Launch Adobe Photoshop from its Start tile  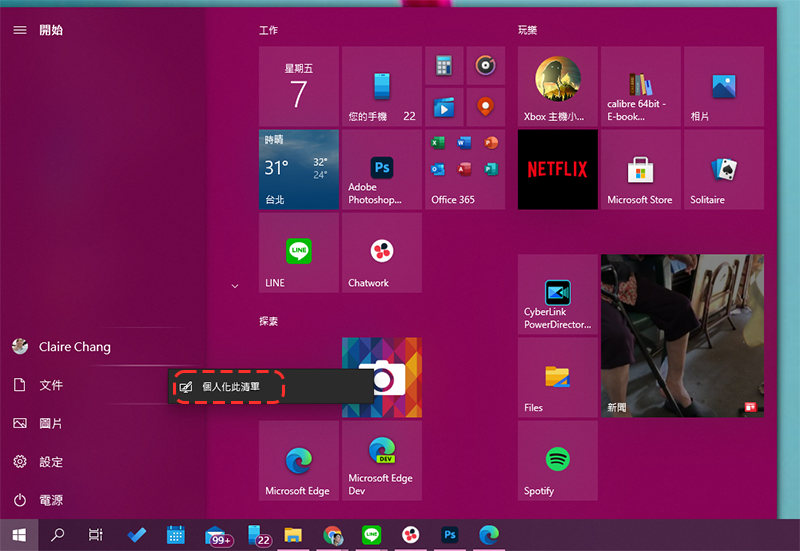[381, 169]
